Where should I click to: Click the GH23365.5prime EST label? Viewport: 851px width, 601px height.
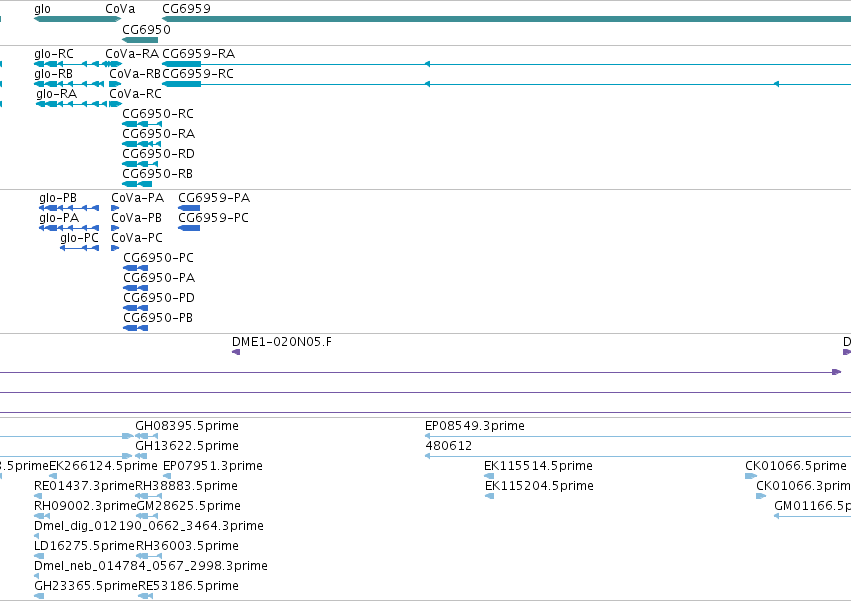[86, 586]
